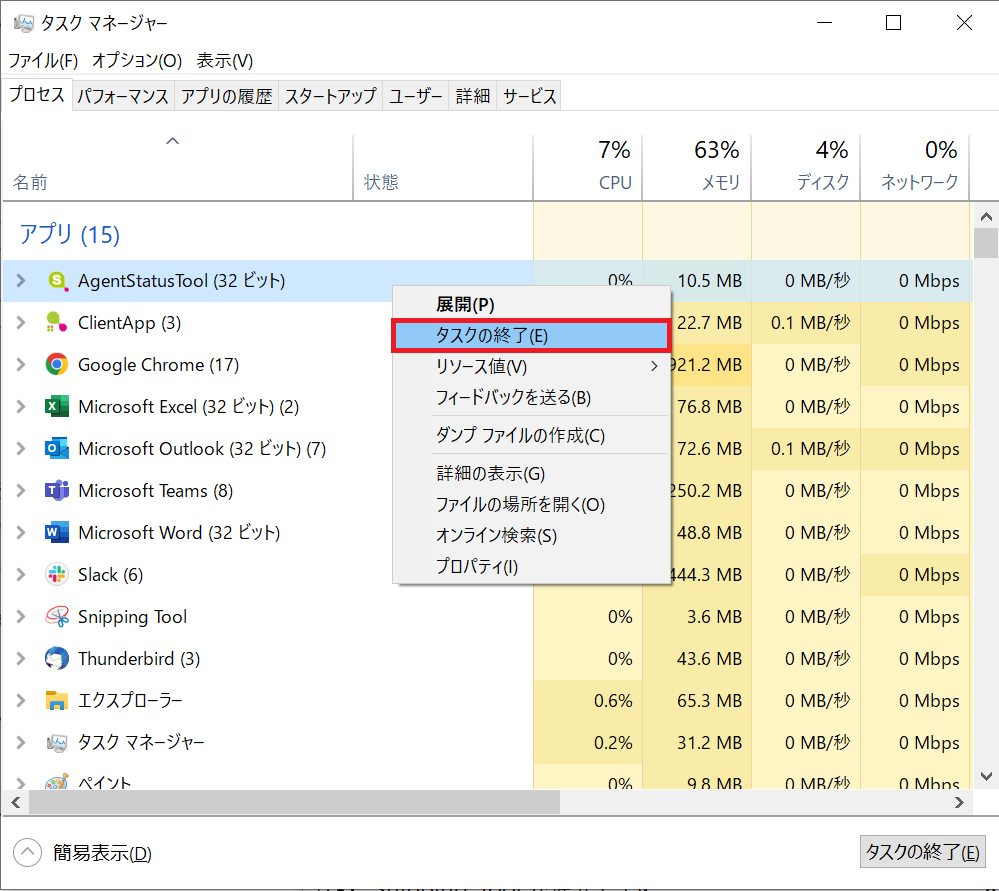999x891 pixels.
Task: Expand the ClientApp (3) process group
Action: (x=20, y=322)
